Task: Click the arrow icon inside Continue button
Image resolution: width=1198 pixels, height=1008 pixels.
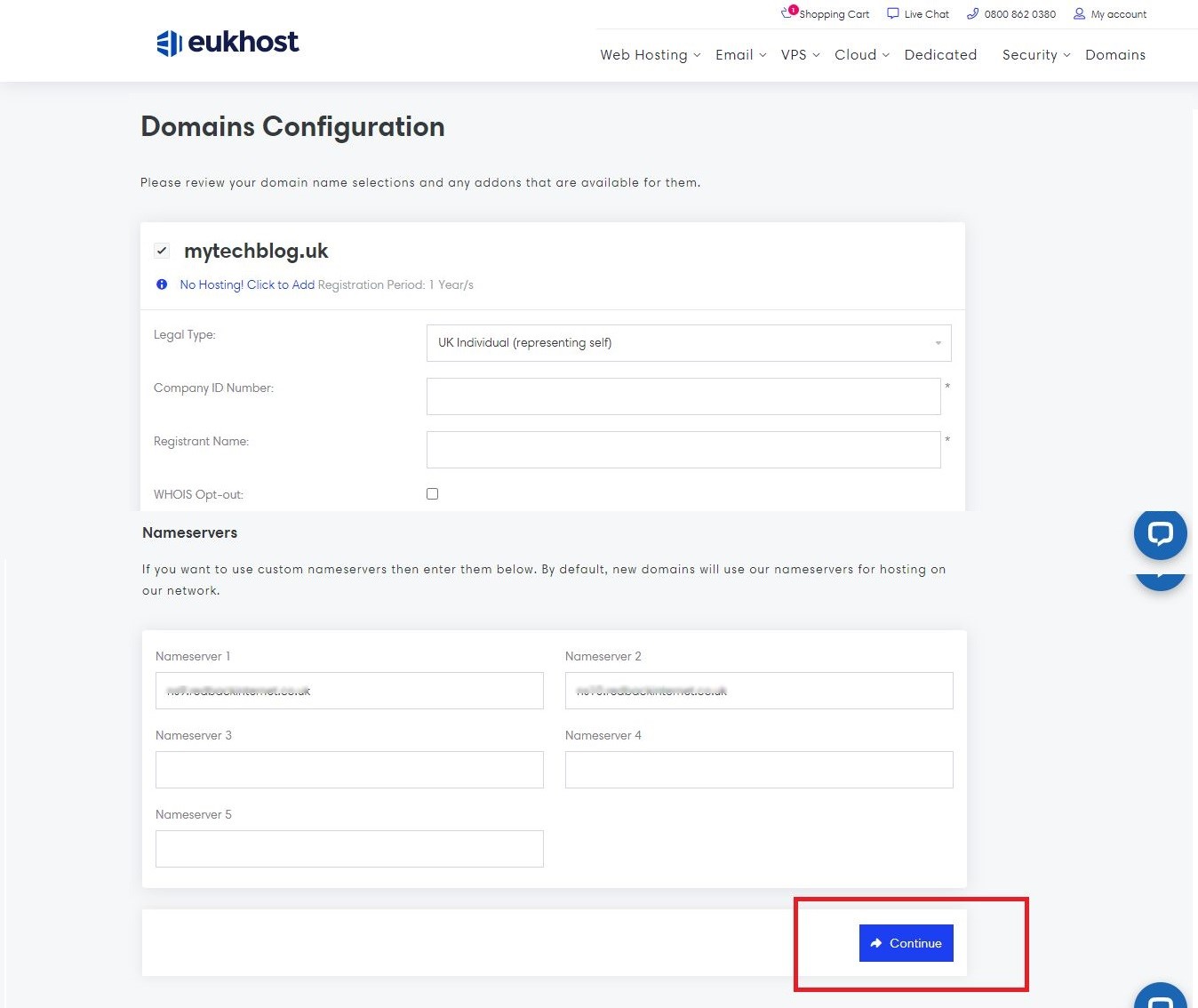Action: [877, 943]
